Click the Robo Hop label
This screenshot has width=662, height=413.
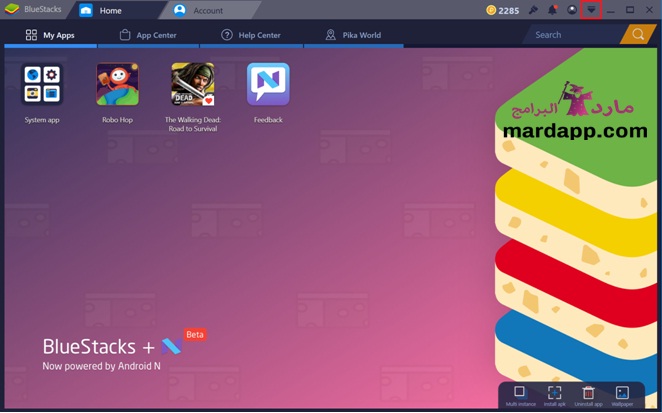pyautogui.click(x=117, y=120)
